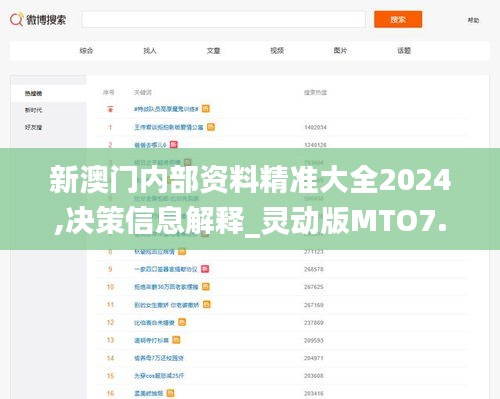Click the search heat value on the rank 13 row
Screen dimensions: 500x399
pyautogui.click(x=314, y=341)
